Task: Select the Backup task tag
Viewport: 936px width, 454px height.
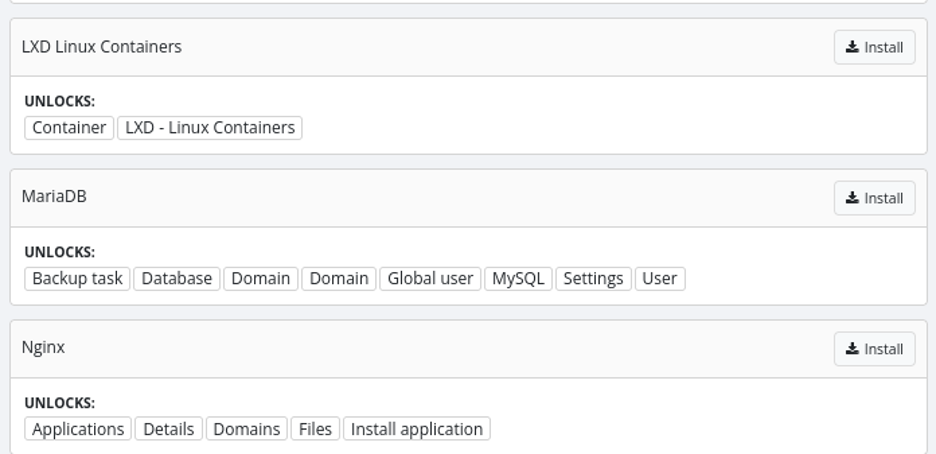Action: click(77, 279)
